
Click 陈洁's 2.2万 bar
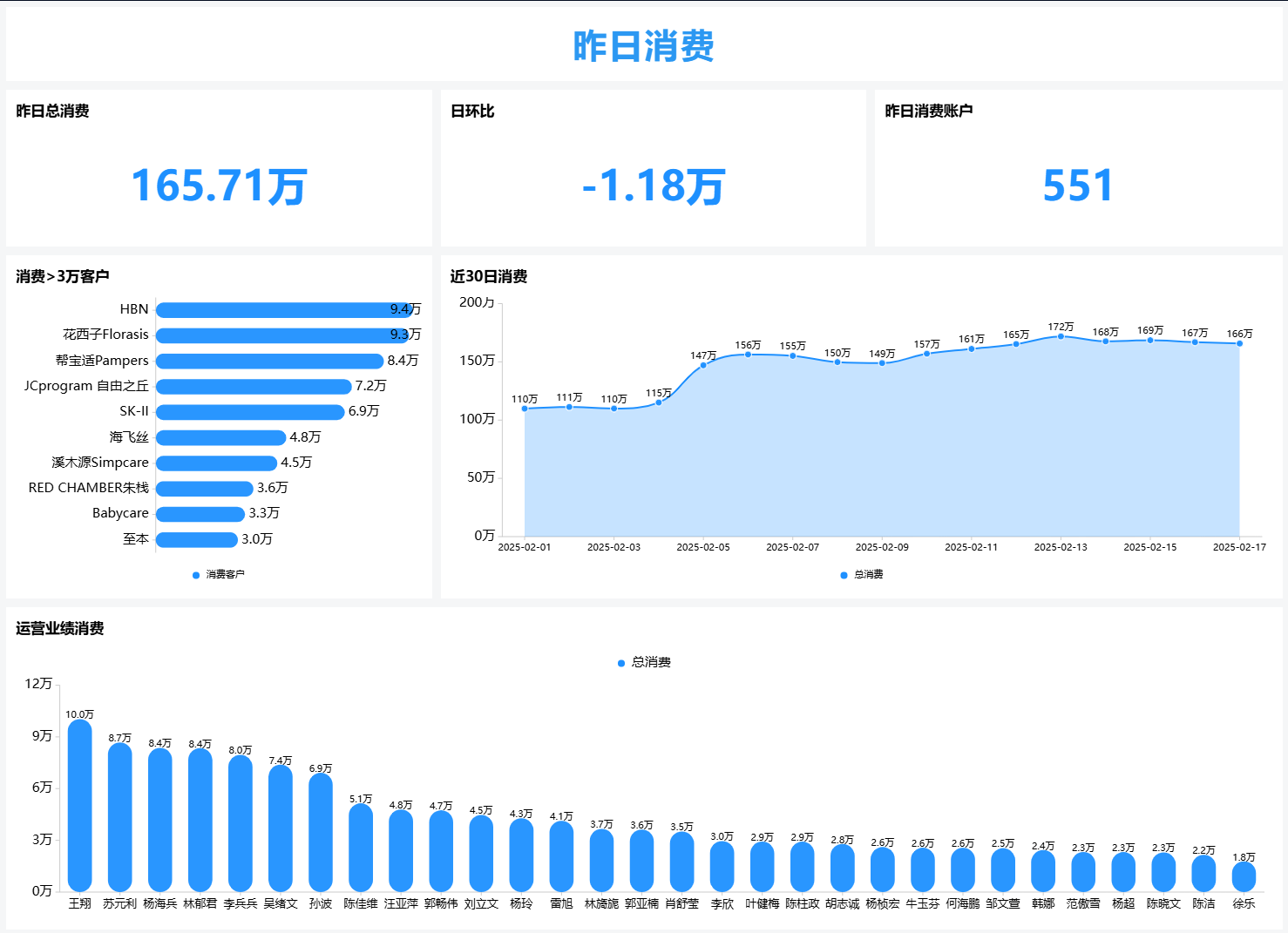[1203, 874]
